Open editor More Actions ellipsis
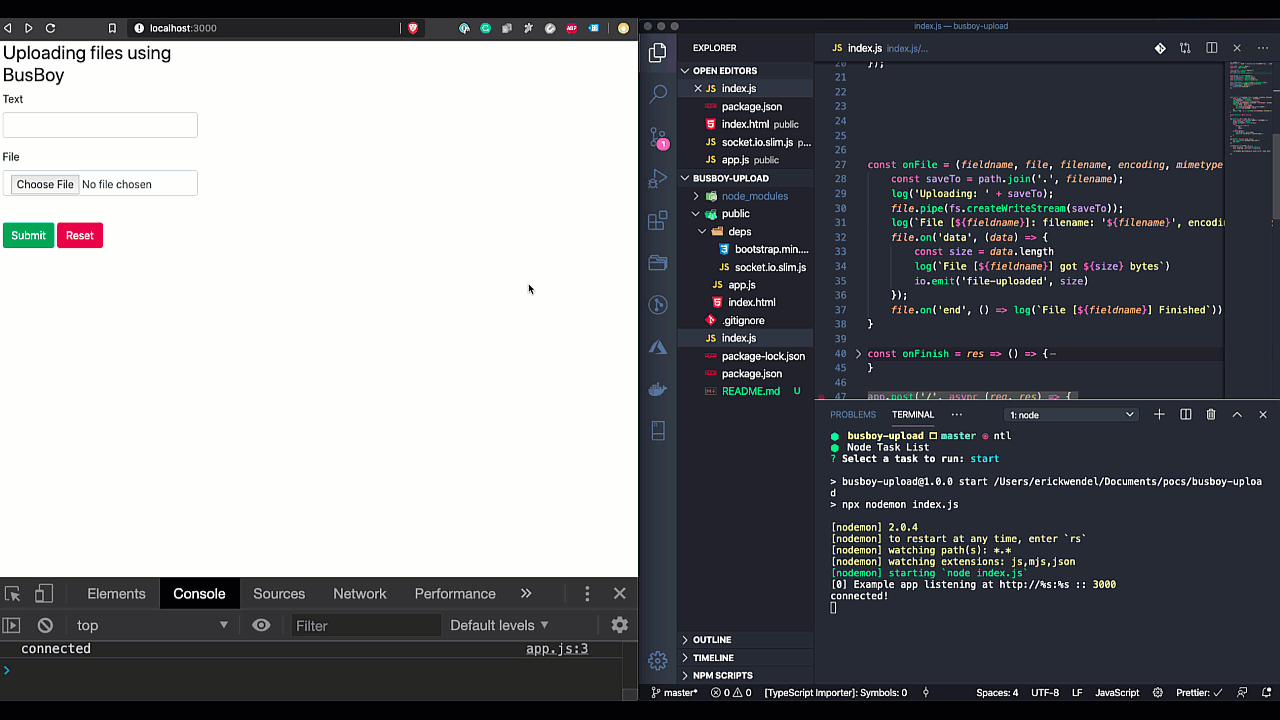 pyautogui.click(x=1262, y=48)
